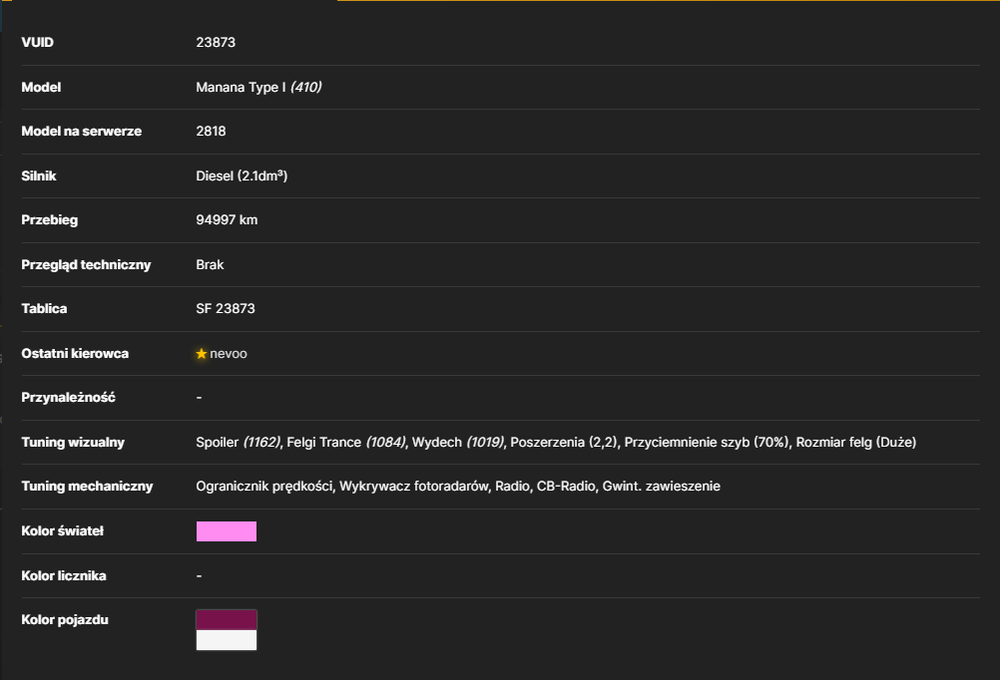Screen dimensions: 1000x680
Task: Click the model ID (410) text
Action: tap(306, 87)
